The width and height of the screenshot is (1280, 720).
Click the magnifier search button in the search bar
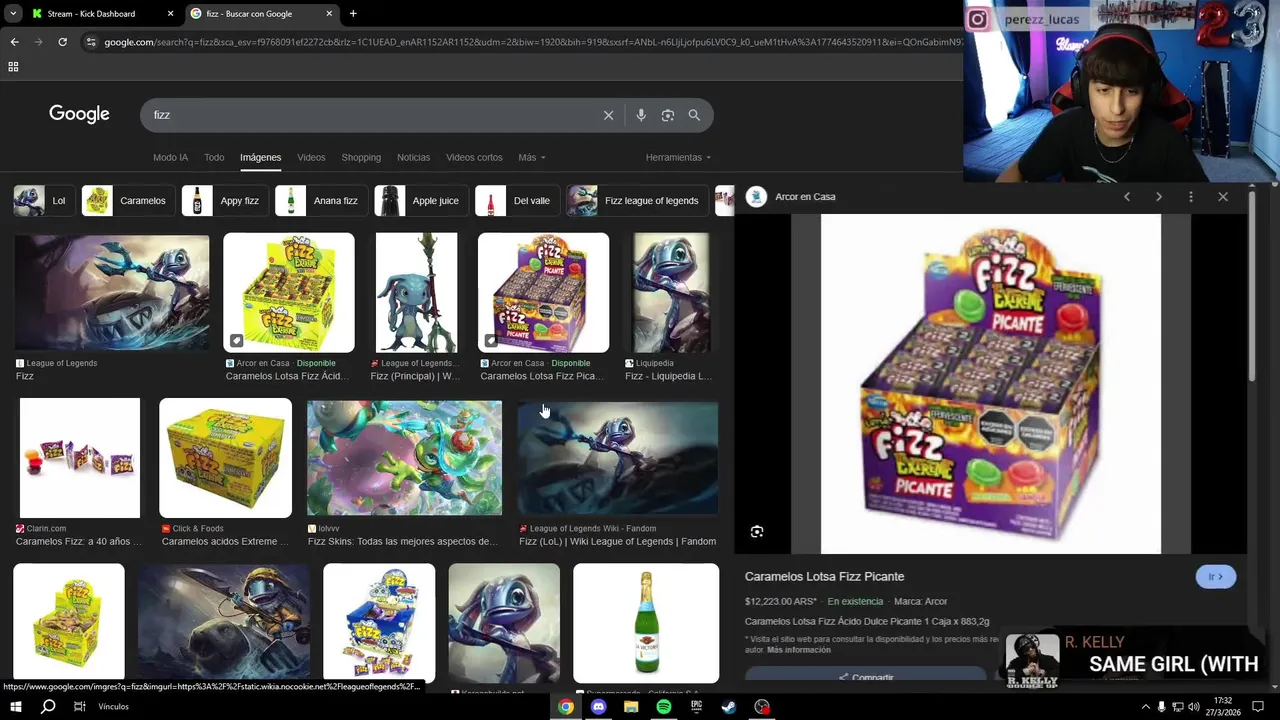(x=694, y=115)
